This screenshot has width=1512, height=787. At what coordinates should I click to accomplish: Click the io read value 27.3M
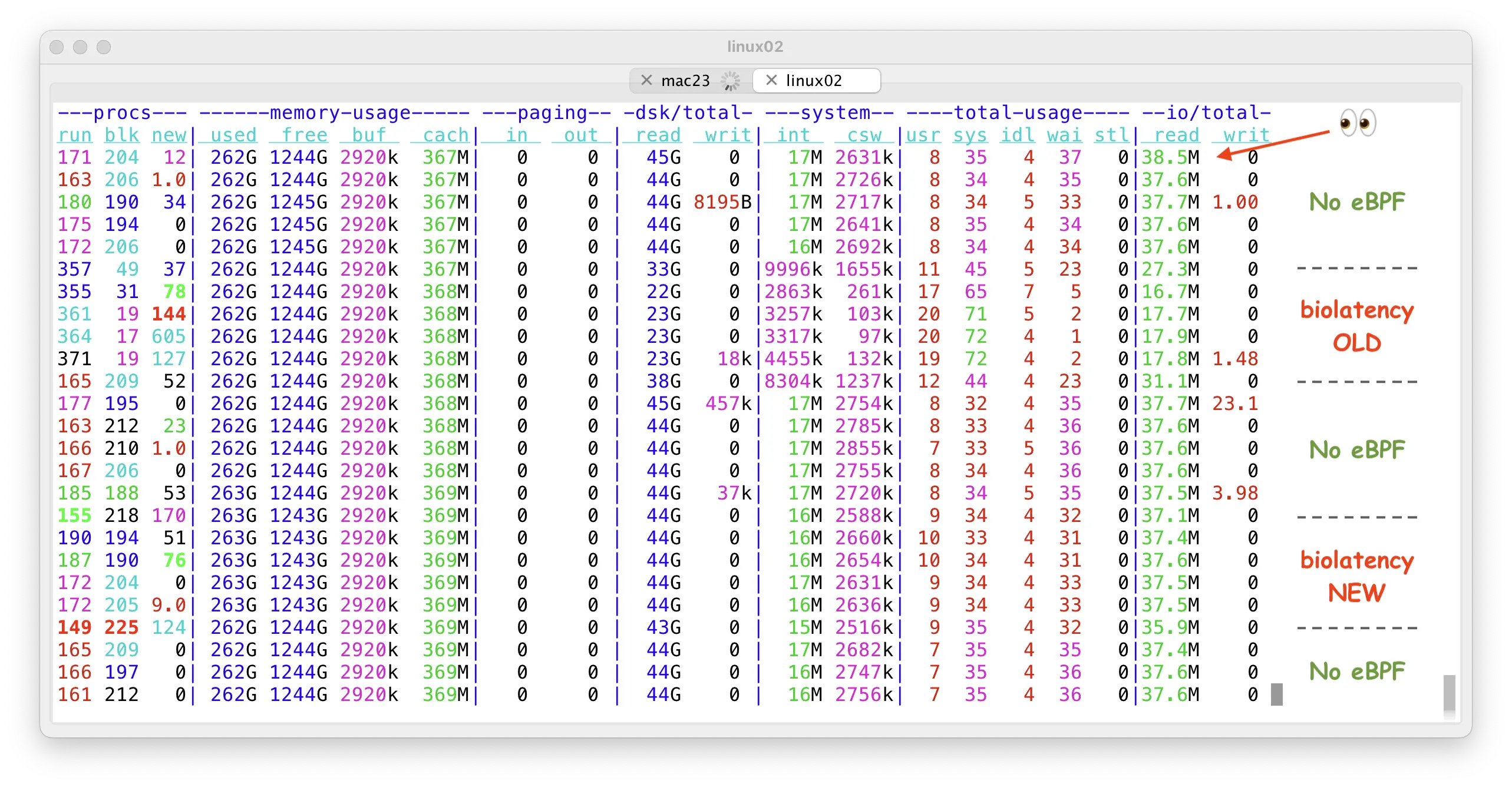tap(1171, 269)
